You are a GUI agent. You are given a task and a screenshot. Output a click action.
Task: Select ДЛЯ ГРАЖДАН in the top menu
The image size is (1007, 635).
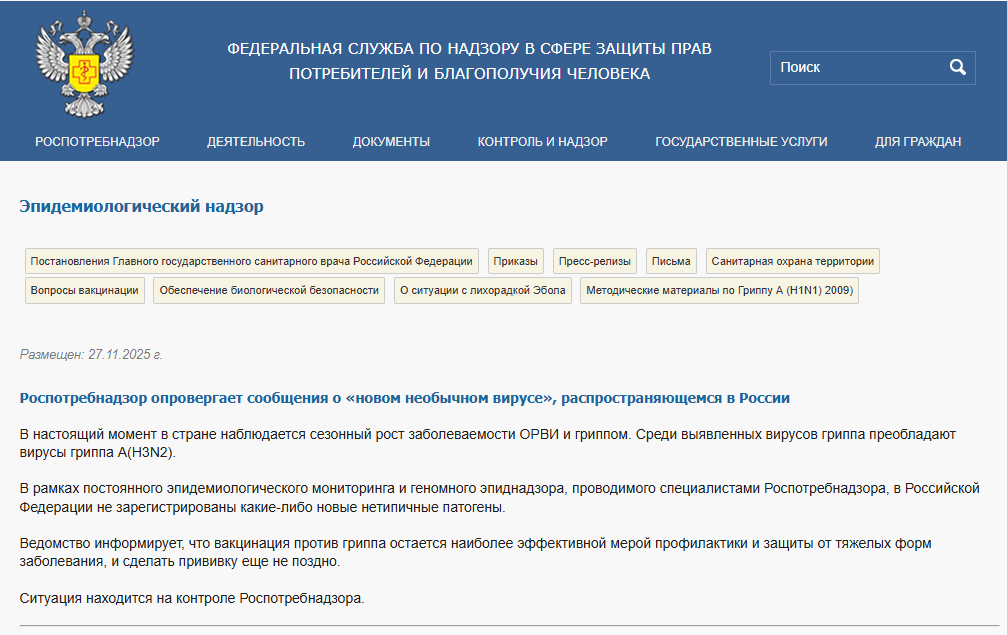pos(917,142)
